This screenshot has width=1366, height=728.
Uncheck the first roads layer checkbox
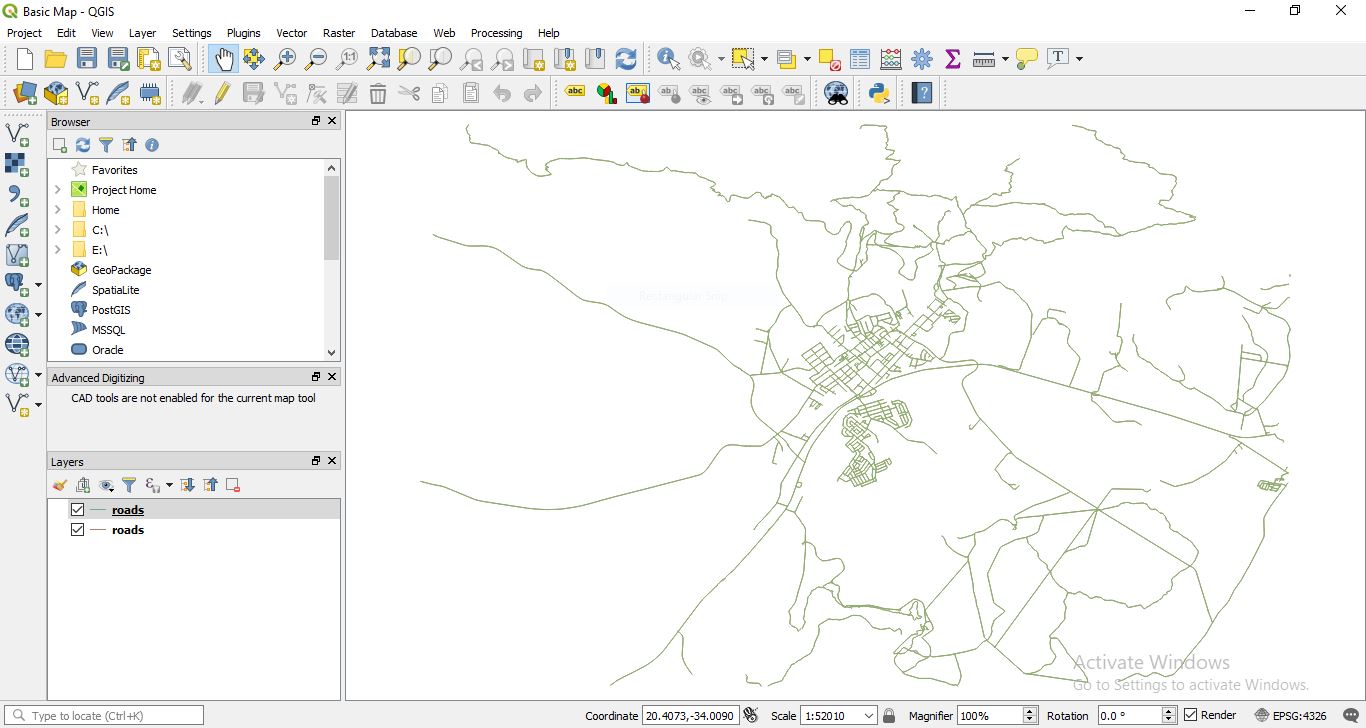click(x=77, y=510)
